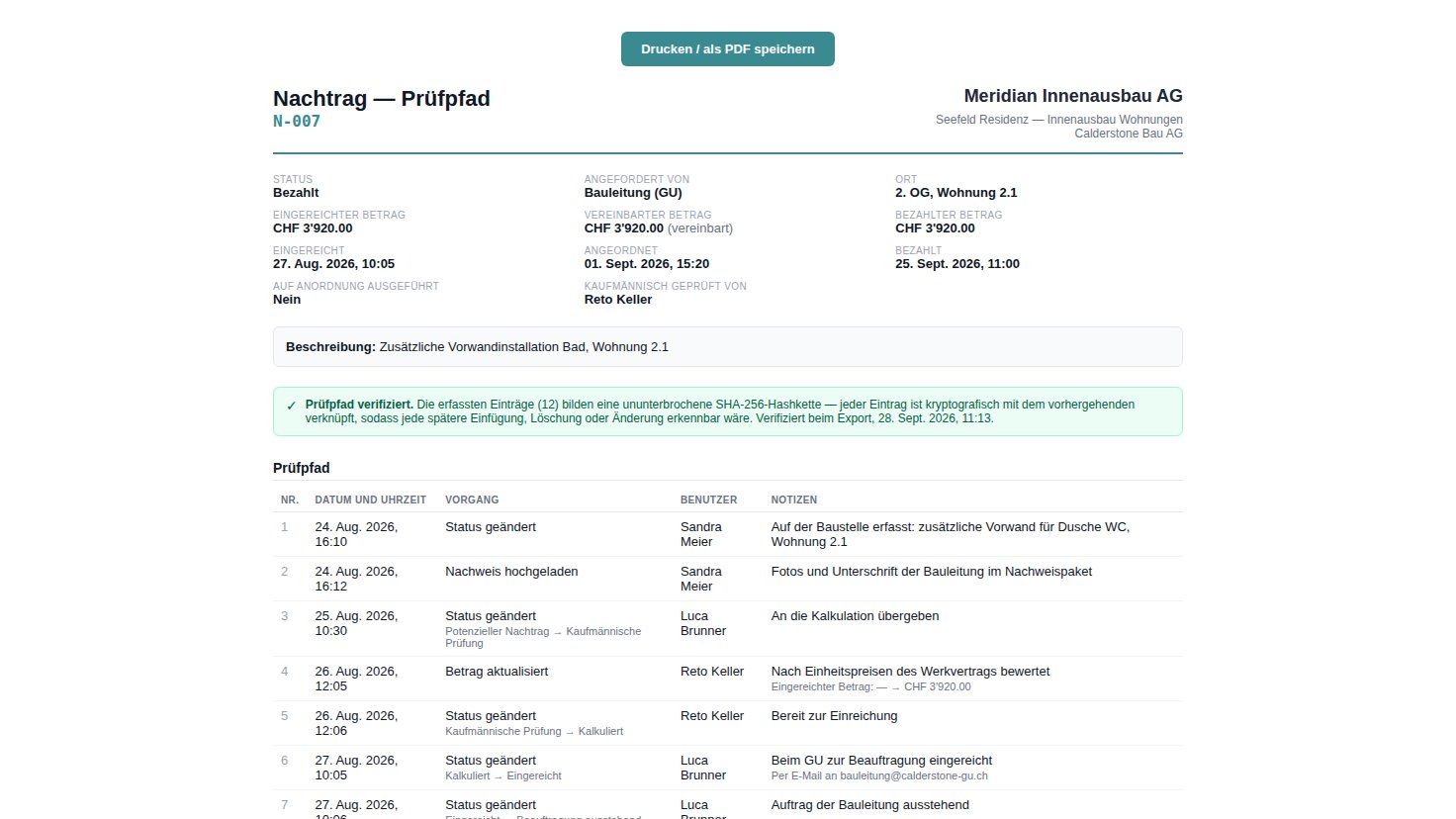
Task: Click the heading Nachtrag — Prüfpfad
Action: (382, 99)
